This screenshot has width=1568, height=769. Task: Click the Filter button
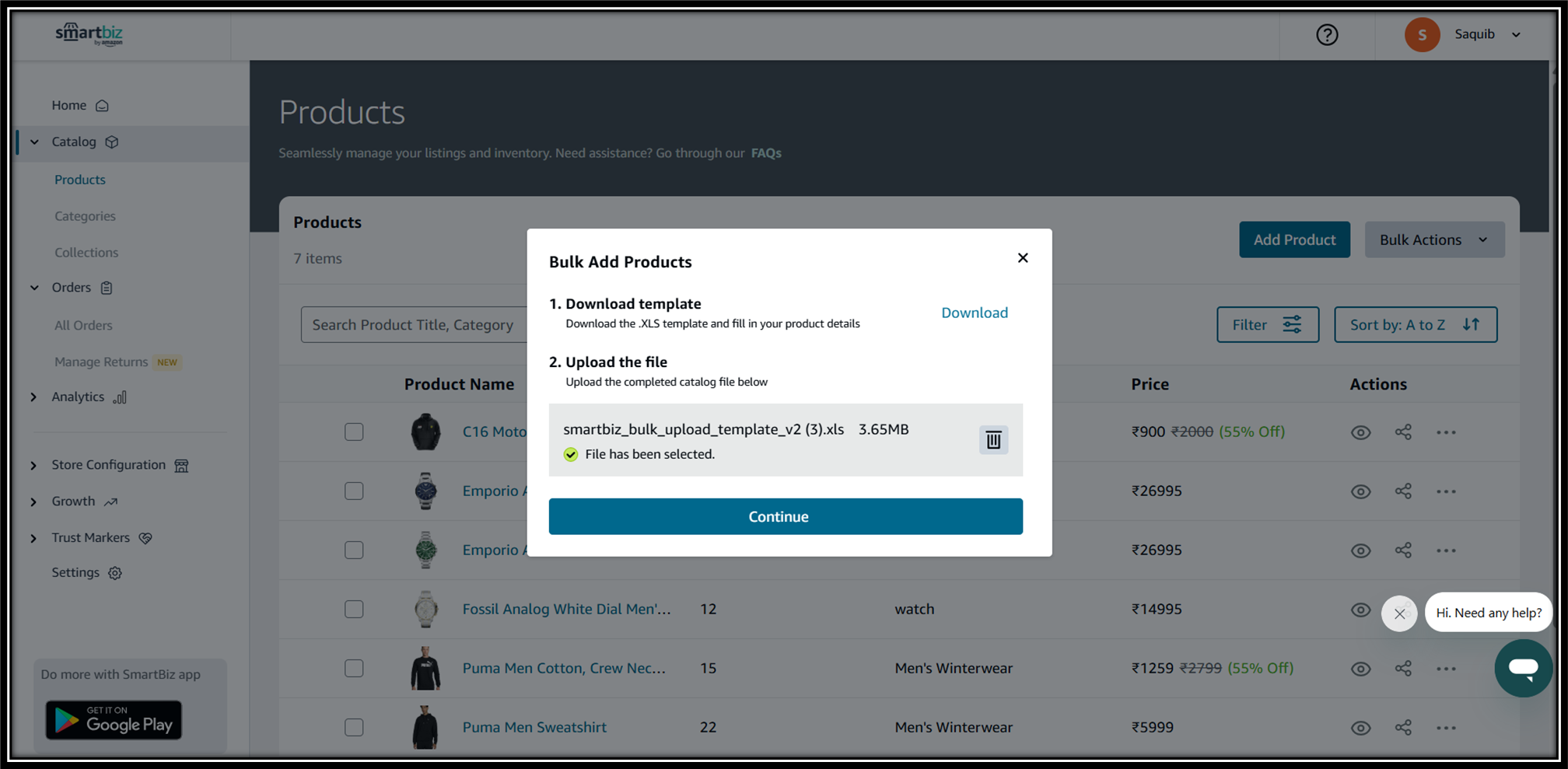(1268, 324)
